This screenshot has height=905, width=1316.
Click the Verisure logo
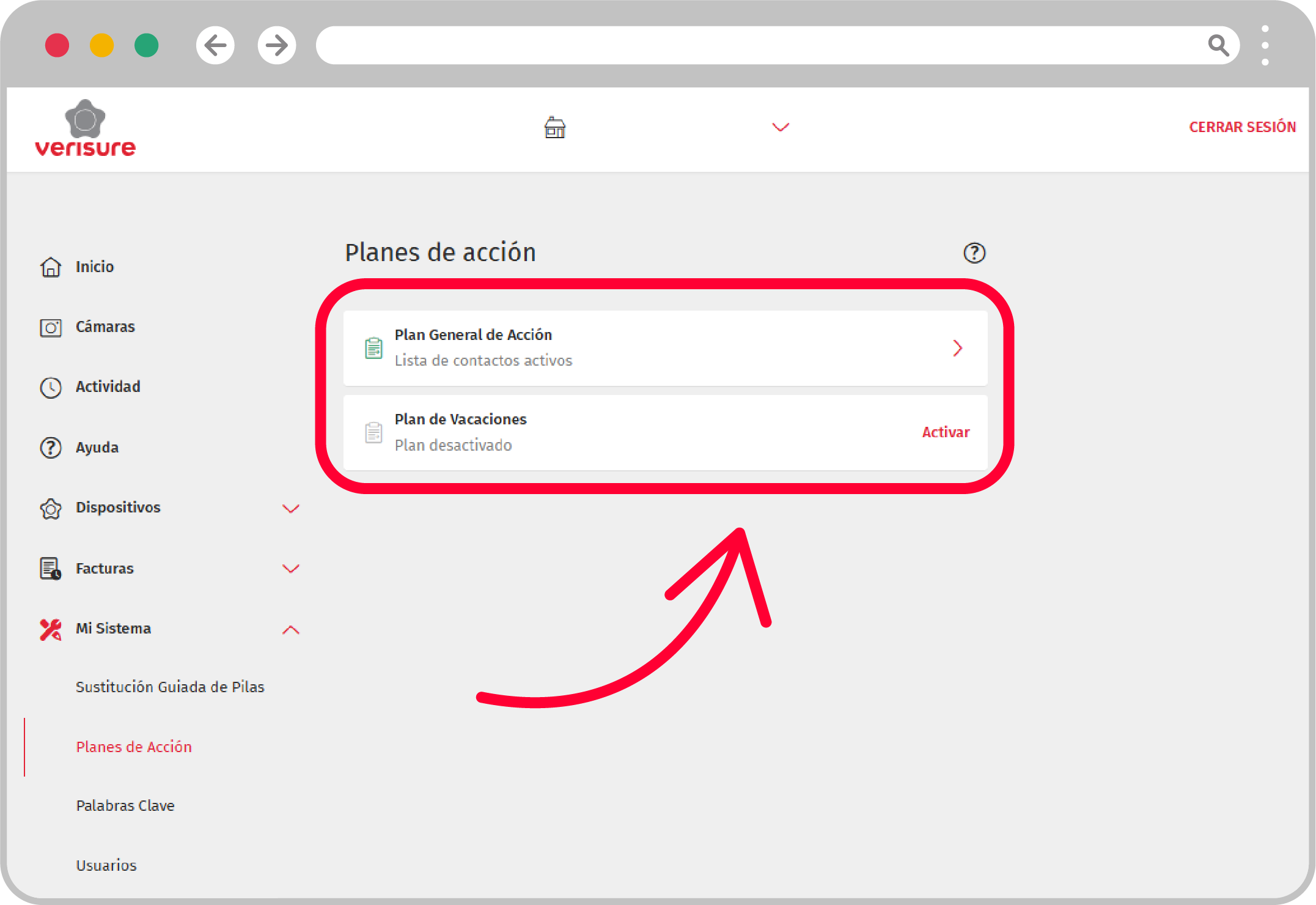click(85, 129)
